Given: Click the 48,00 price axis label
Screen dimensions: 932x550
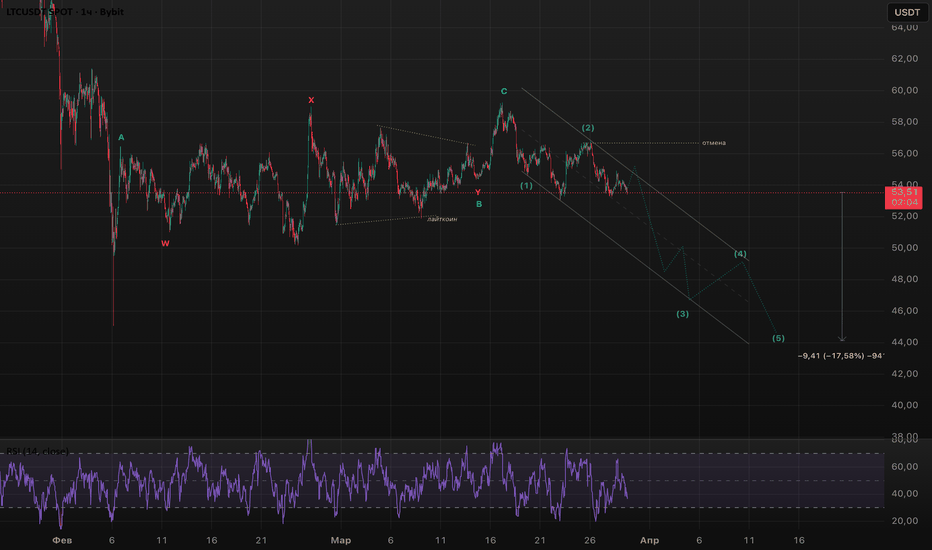Looking at the screenshot, I should (x=905, y=279).
